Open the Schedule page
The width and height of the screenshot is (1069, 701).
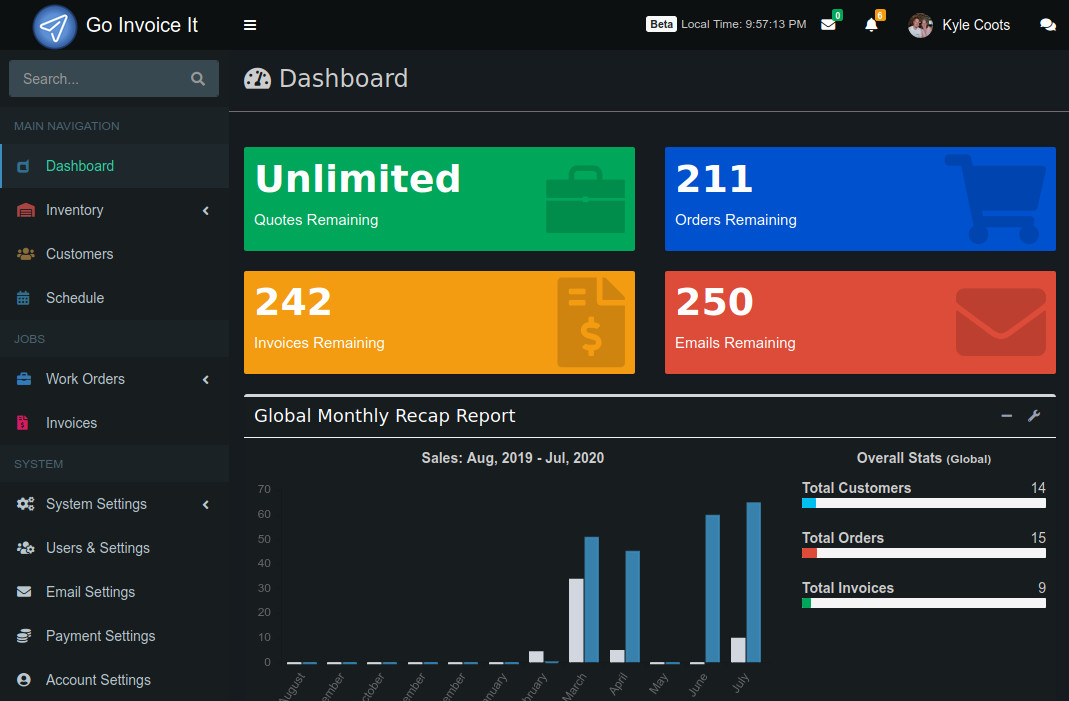(x=74, y=298)
